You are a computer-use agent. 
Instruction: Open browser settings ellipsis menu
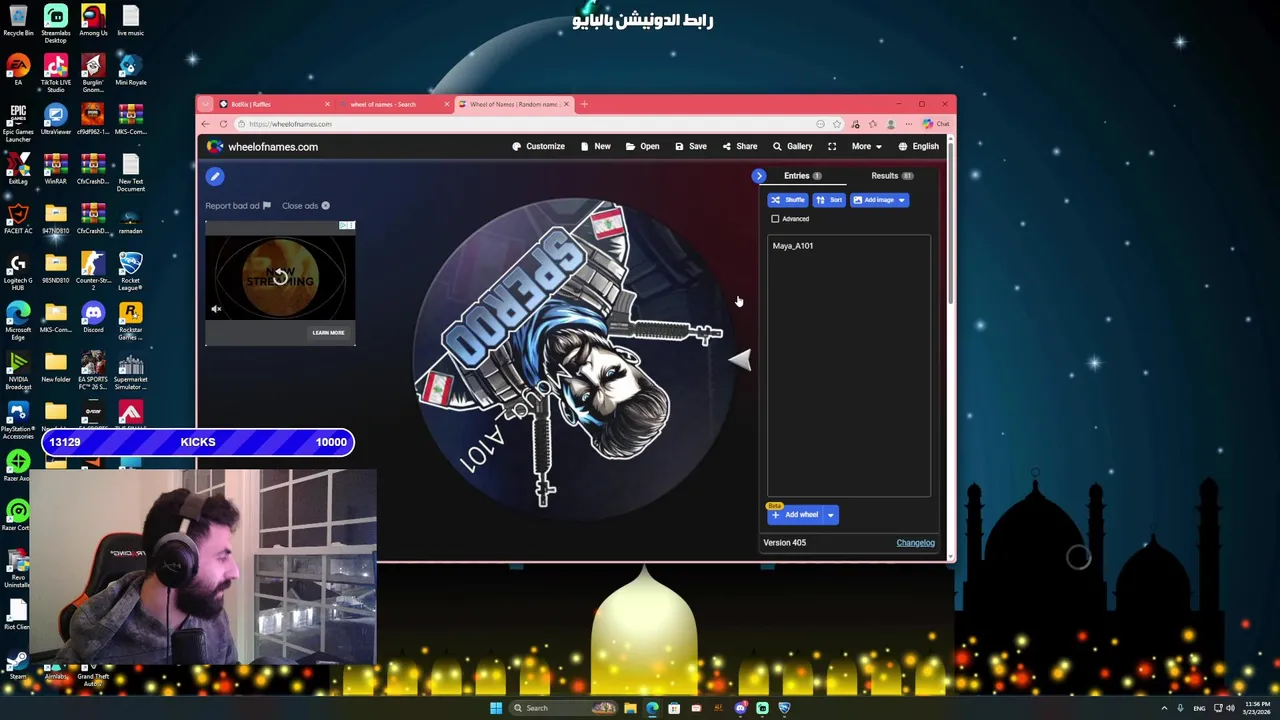click(x=908, y=124)
